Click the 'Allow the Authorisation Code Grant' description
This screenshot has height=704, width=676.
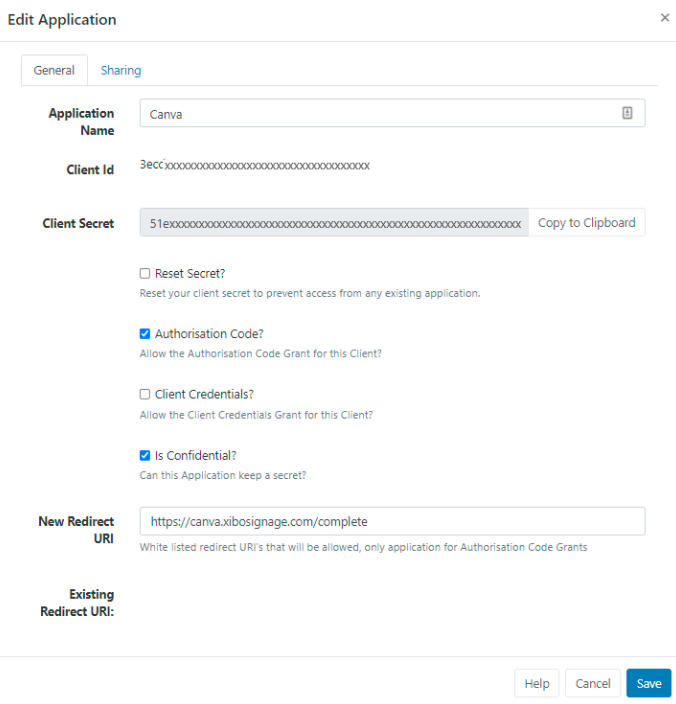tap(260, 354)
